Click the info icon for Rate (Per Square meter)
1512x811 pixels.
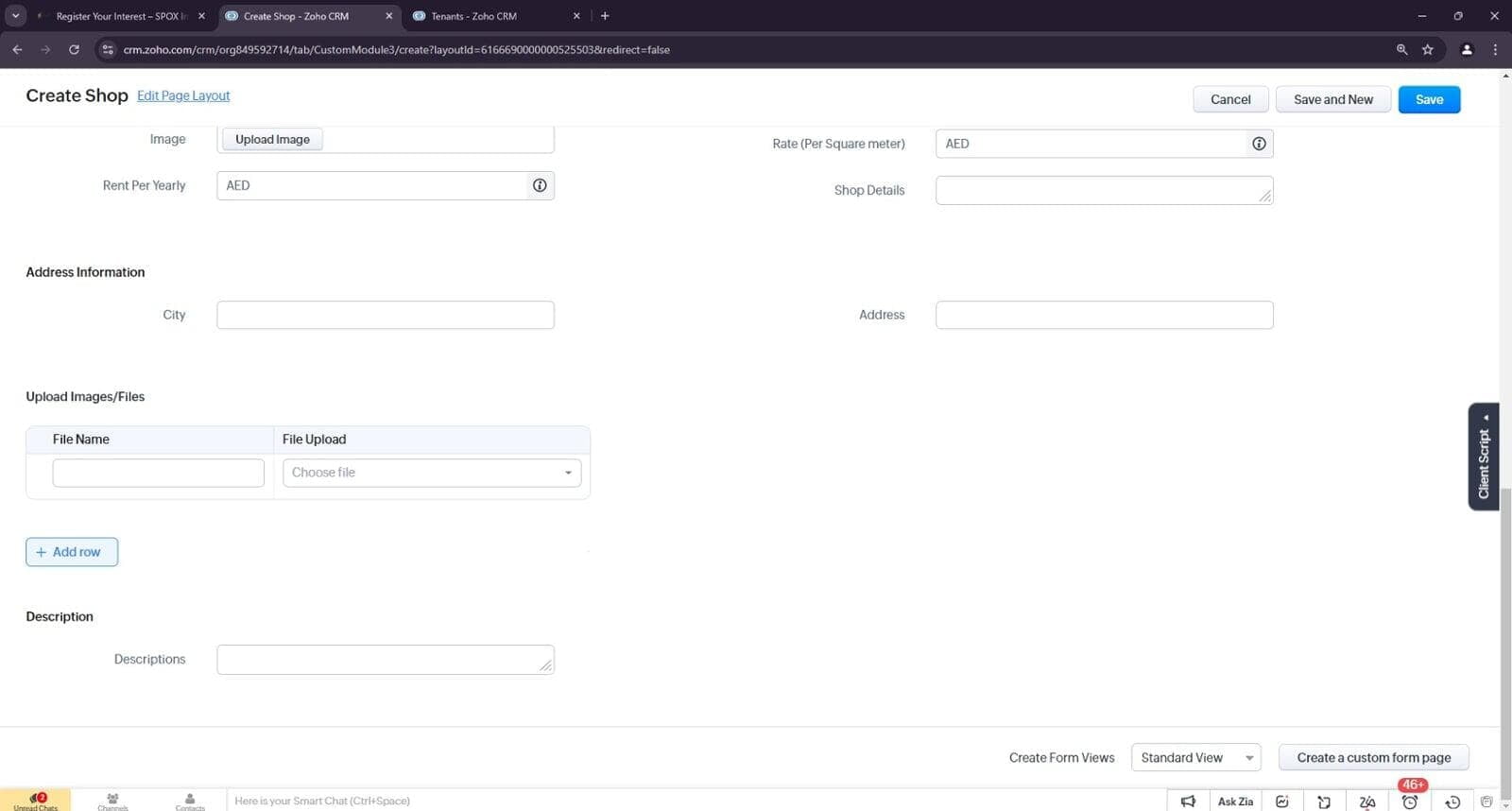click(x=1259, y=144)
